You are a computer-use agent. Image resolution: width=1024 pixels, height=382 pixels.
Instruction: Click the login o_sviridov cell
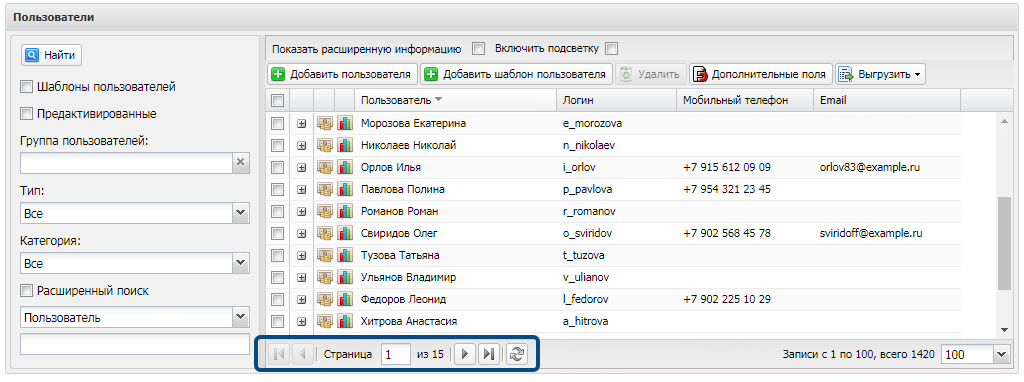pyautogui.click(x=588, y=233)
